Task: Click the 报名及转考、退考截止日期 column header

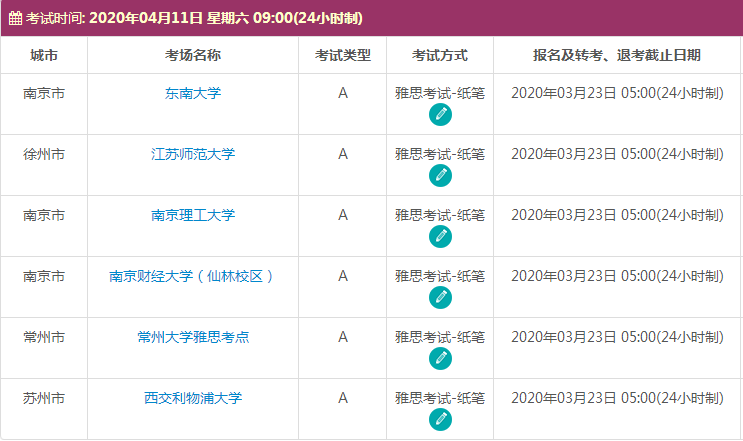Action: pos(616,55)
